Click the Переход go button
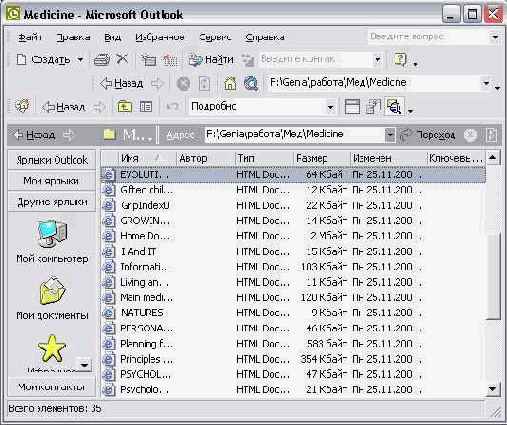507x425 pixels. tap(428, 135)
